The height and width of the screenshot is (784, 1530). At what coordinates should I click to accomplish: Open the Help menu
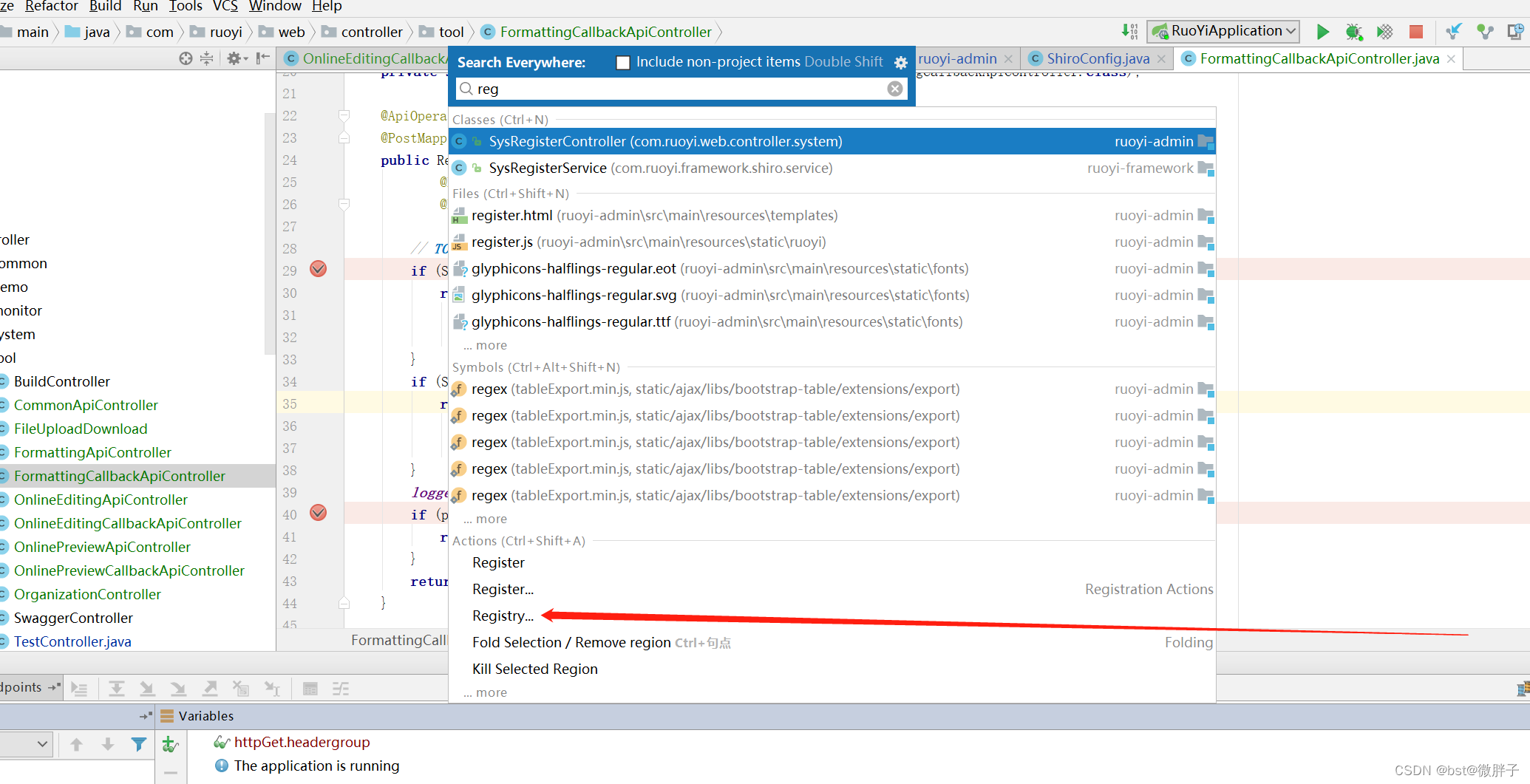[327, 7]
